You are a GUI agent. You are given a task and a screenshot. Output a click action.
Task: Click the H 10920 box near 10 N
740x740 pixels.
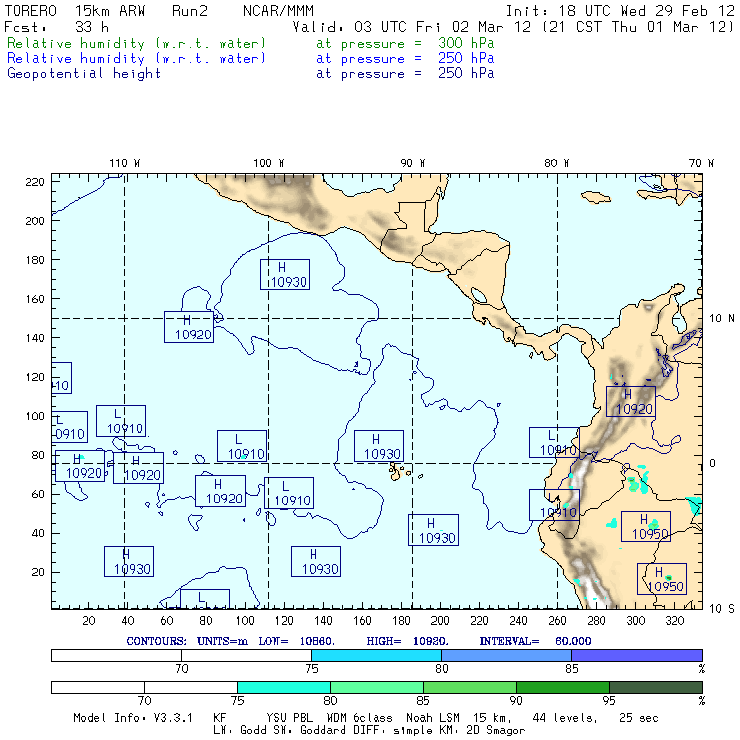coord(189,327)
